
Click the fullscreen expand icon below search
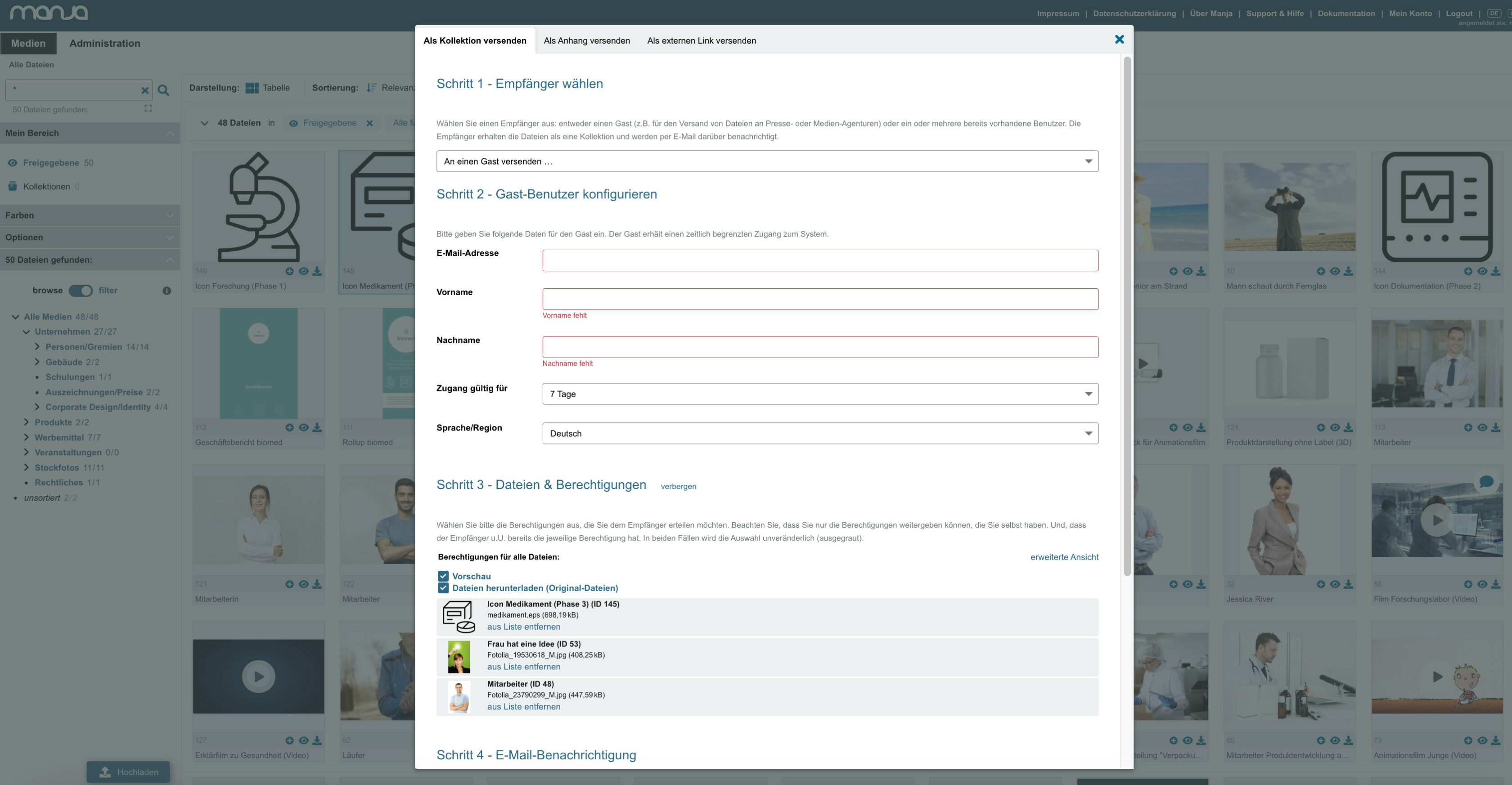[148, 108]
